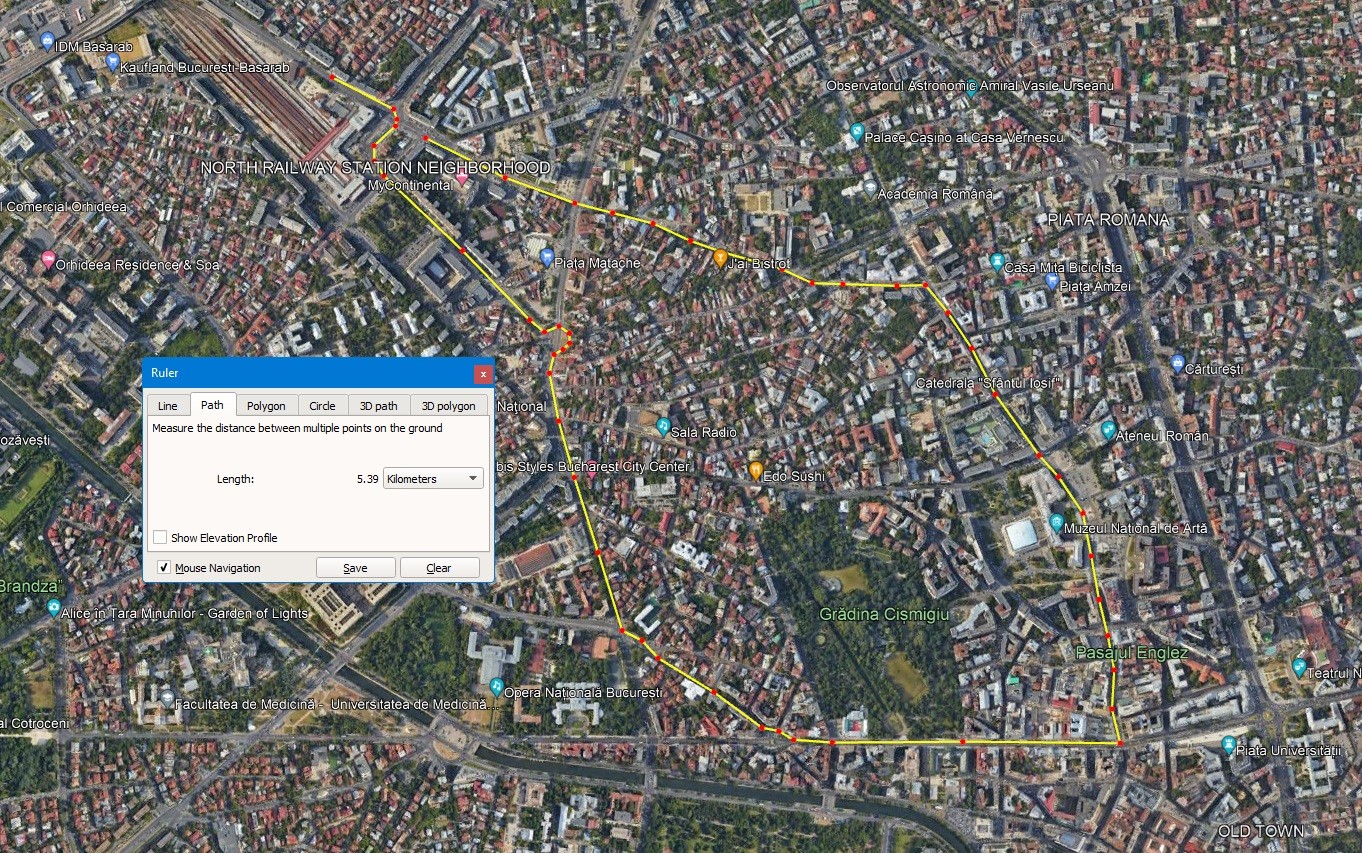The height and width of the screenshot is (853, 1362).
Task: Open the 3D path tab
Action: [x=378, y=405]
